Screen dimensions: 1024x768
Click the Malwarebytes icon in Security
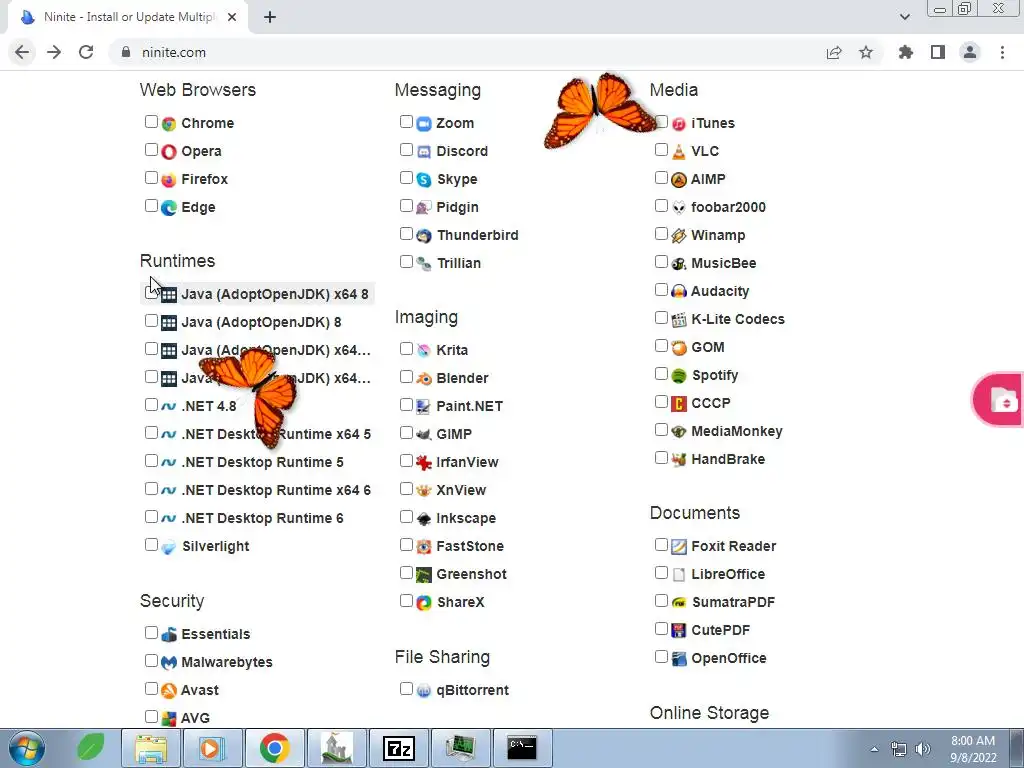168,662
